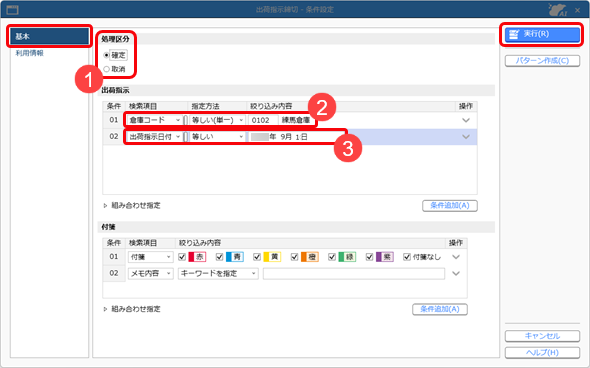Click the 02 row number in 付箋 table
590x368 pixels.
click(114, 274)
